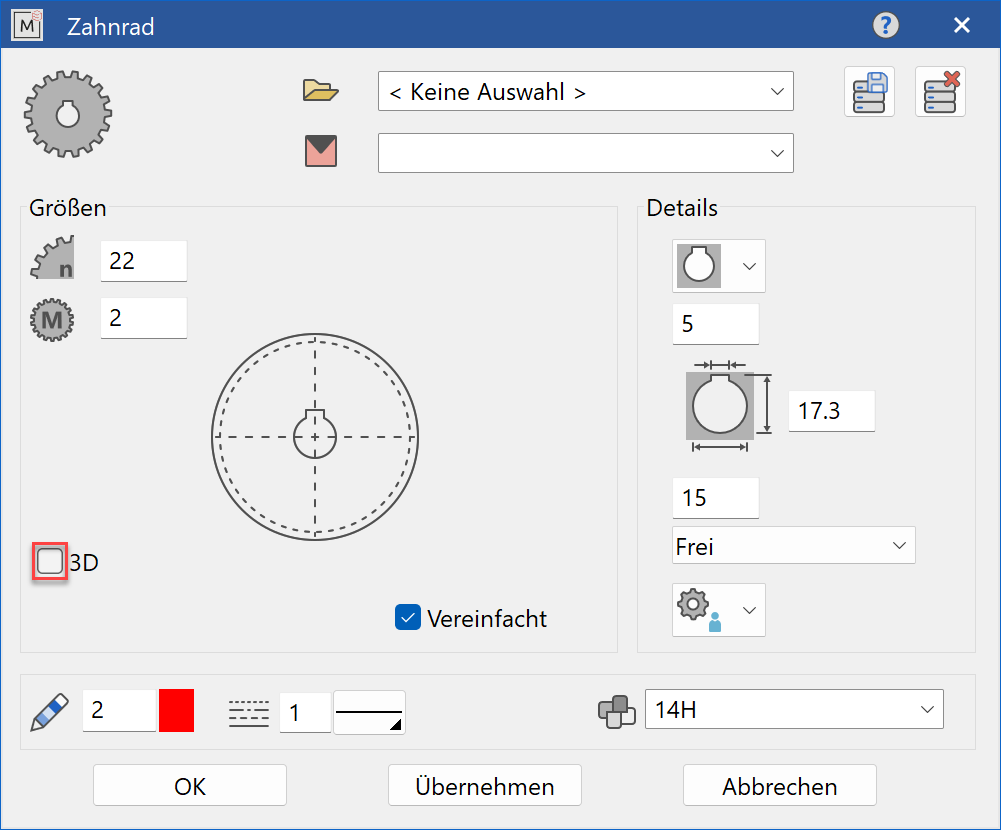The height and width of the screenshot is (830, 1001).
Task: Click the Übernehmen button
Action: tap(485, 786)
